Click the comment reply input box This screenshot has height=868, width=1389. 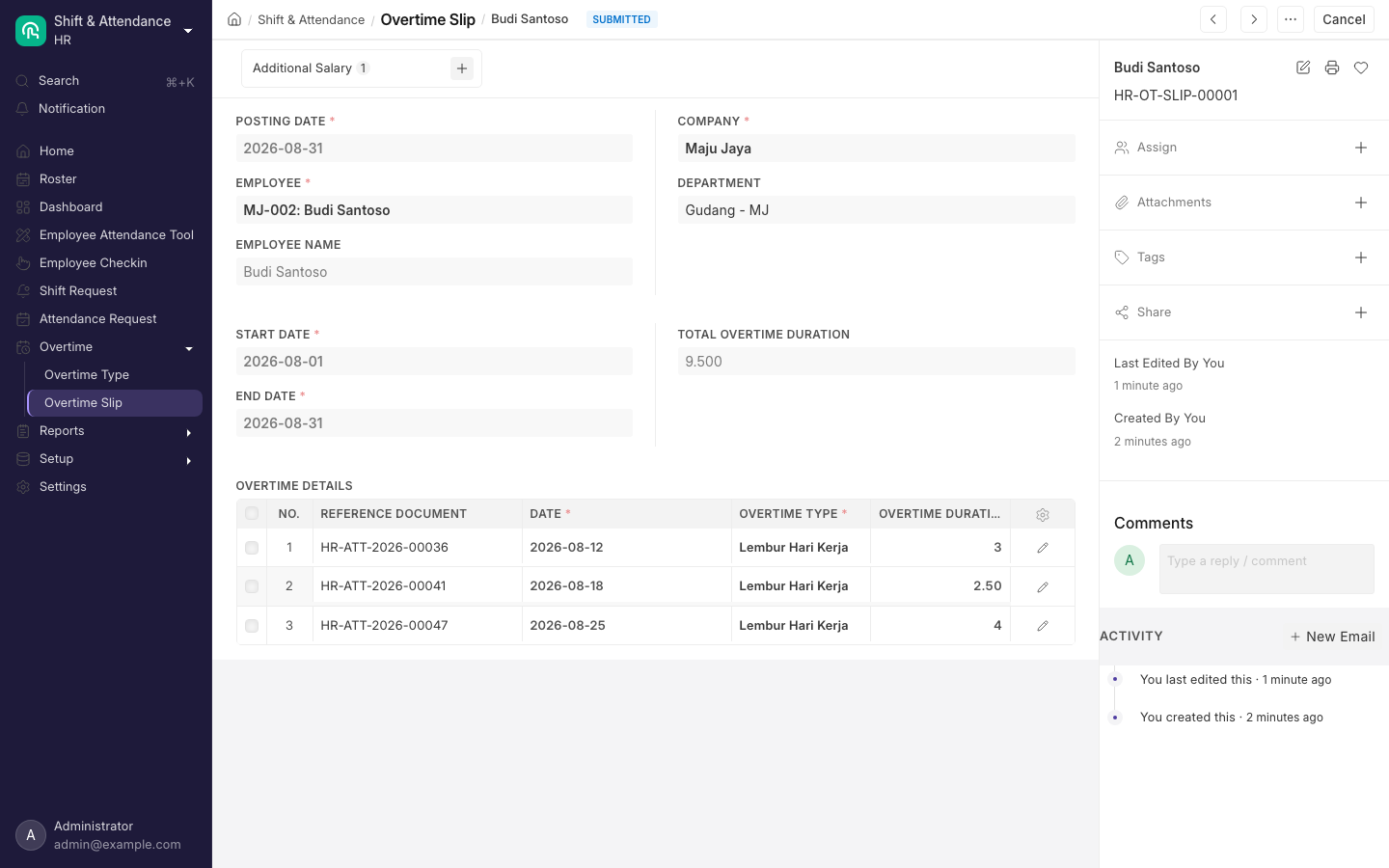point(1266,569)
